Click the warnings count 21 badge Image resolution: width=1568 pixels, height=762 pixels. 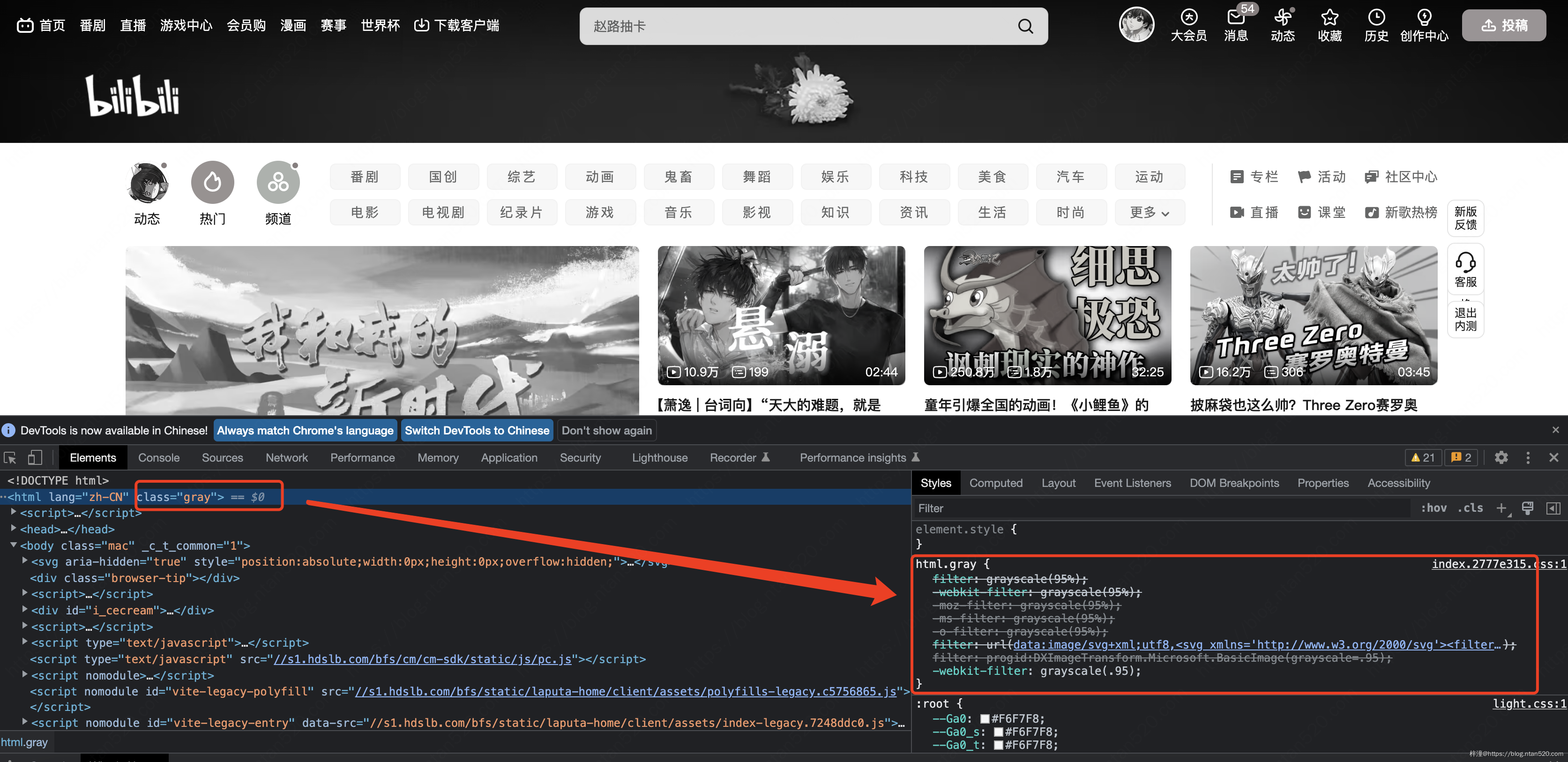pos(1423,458)
